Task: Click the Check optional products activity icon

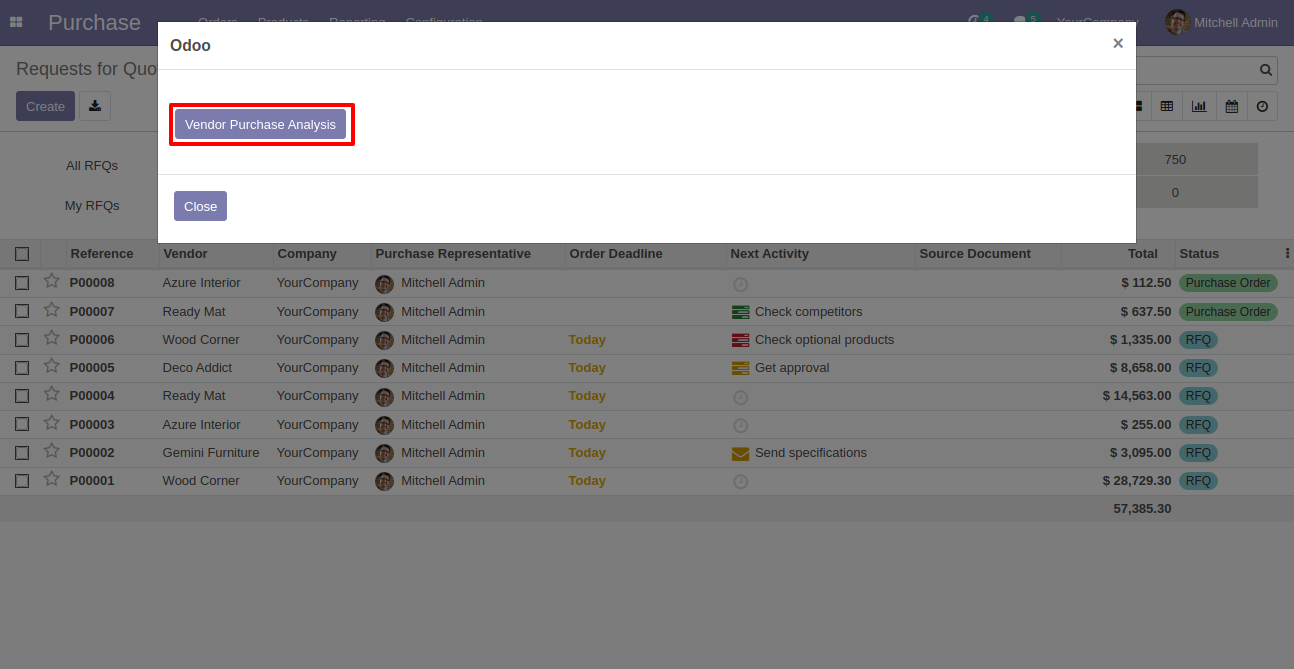Action: tap(740, 340)
